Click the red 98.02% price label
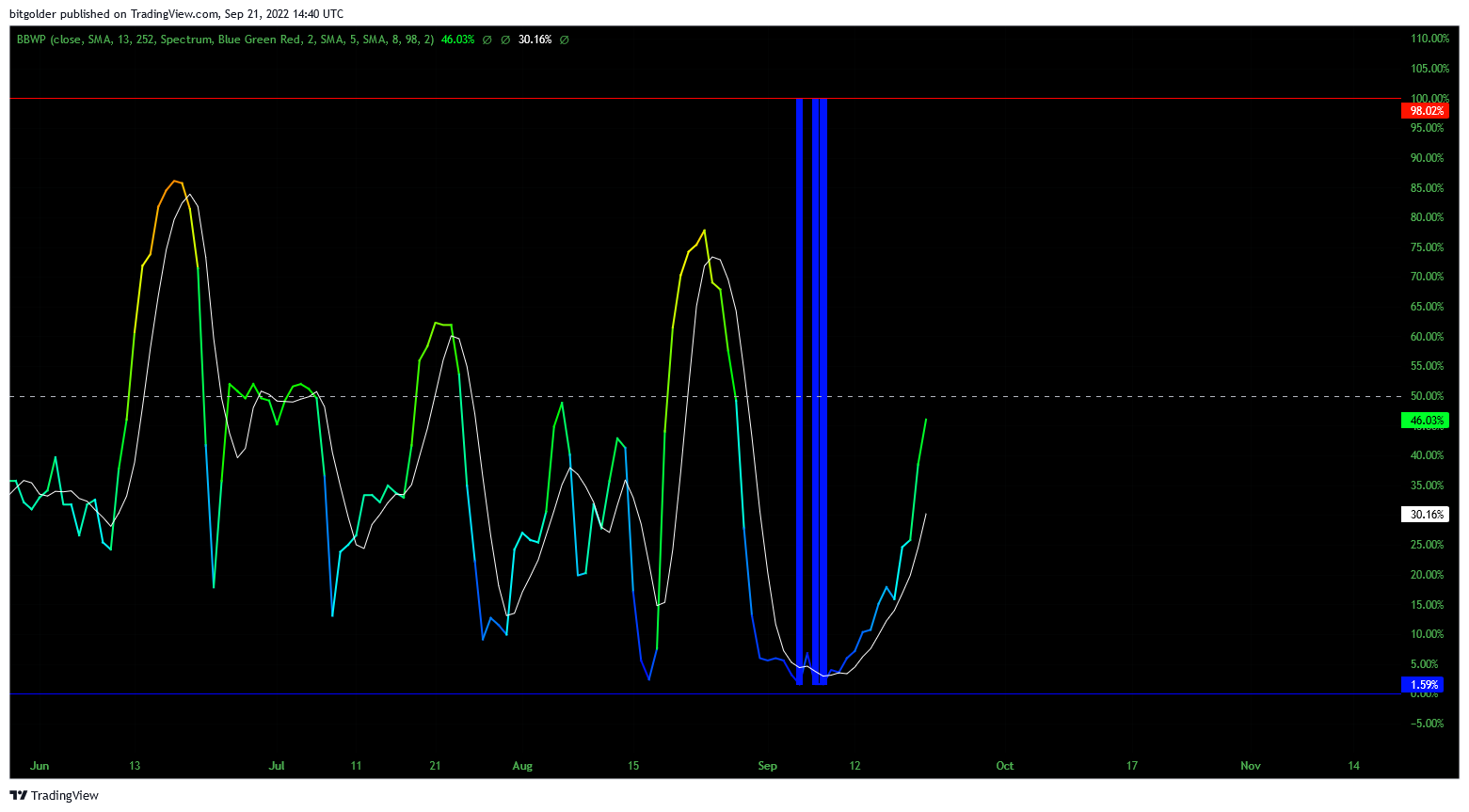1469x812 pixels. (x=1425, y=111)
